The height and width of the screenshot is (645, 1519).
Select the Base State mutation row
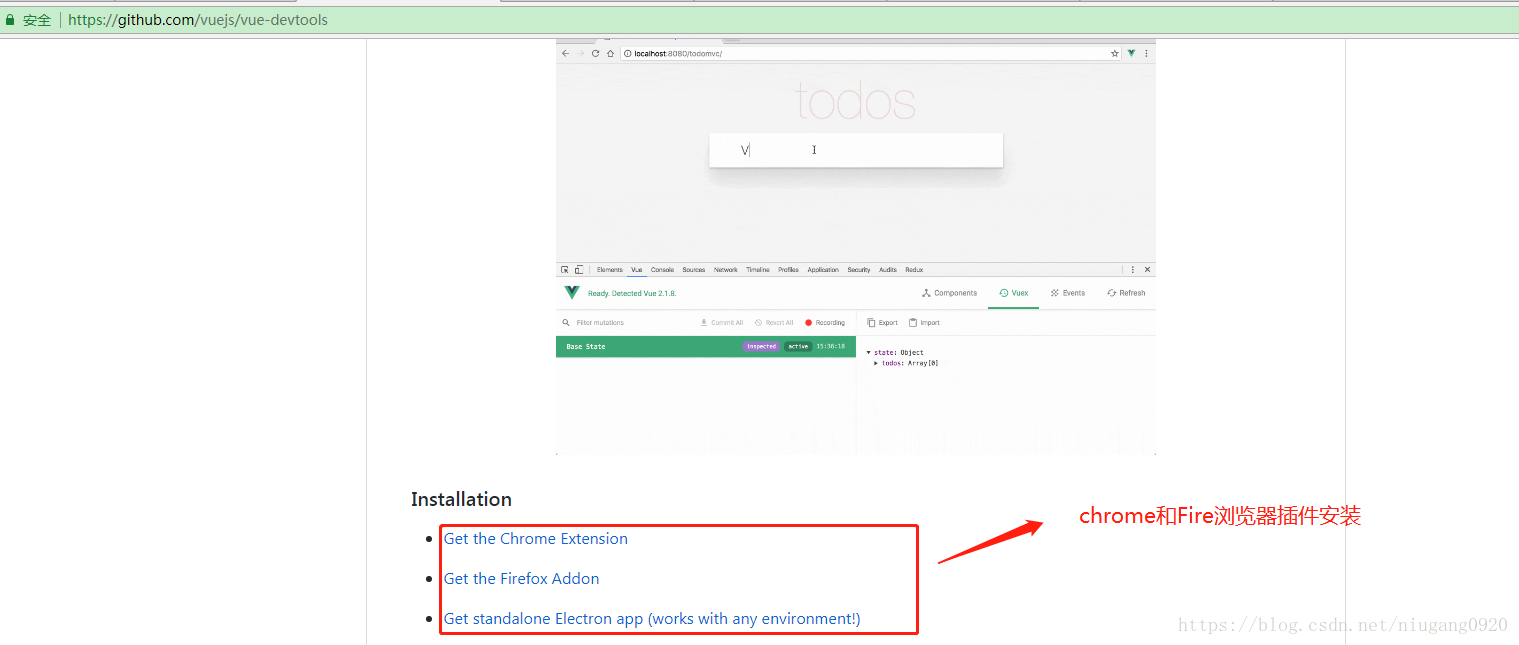[x=706, y=347]
